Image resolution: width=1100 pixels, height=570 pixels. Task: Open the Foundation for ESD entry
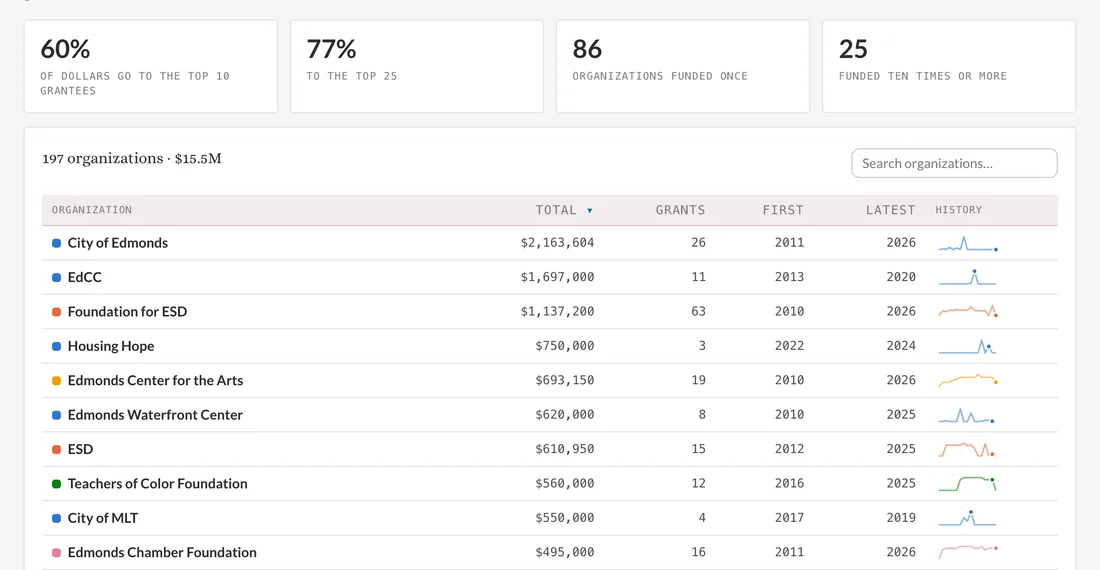(x=127, y=311)
